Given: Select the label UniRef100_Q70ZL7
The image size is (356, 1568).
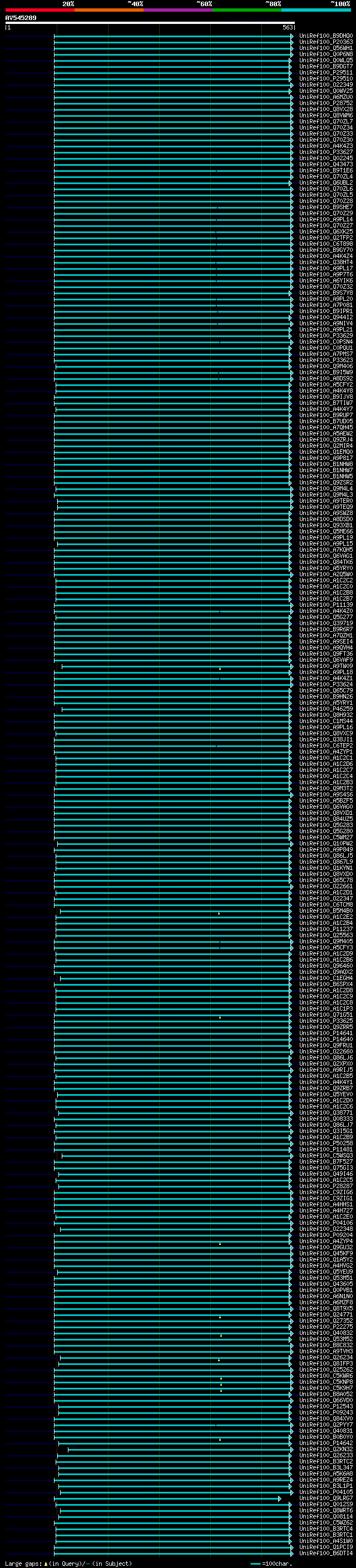Looking at the screenshot, I should pyautogui.click(x=325, y=122).
